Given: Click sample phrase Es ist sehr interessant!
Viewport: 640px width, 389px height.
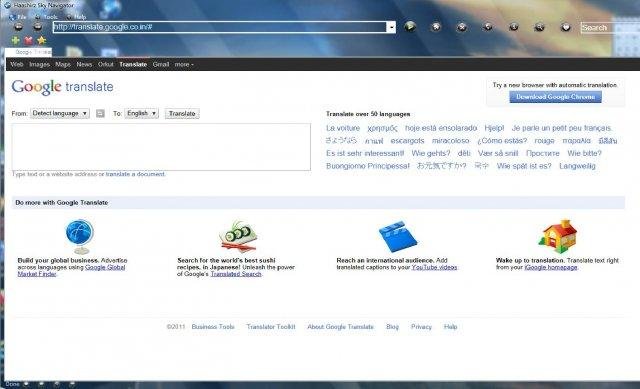Looking at the screenshot, I should pos(365,153).
